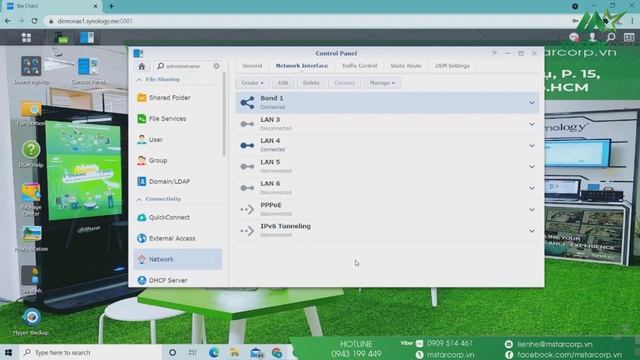
Task: Open Control Panel help question mark
Action: click(494, 53)
